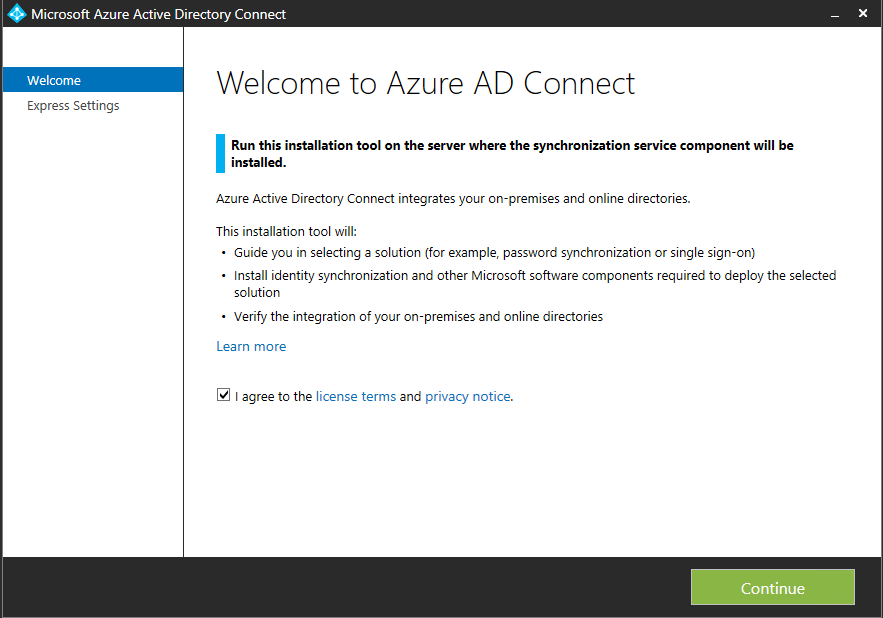Viewport: 883px width, 618px height.
Task: Click the green Continue button
Action: point(773,587)
